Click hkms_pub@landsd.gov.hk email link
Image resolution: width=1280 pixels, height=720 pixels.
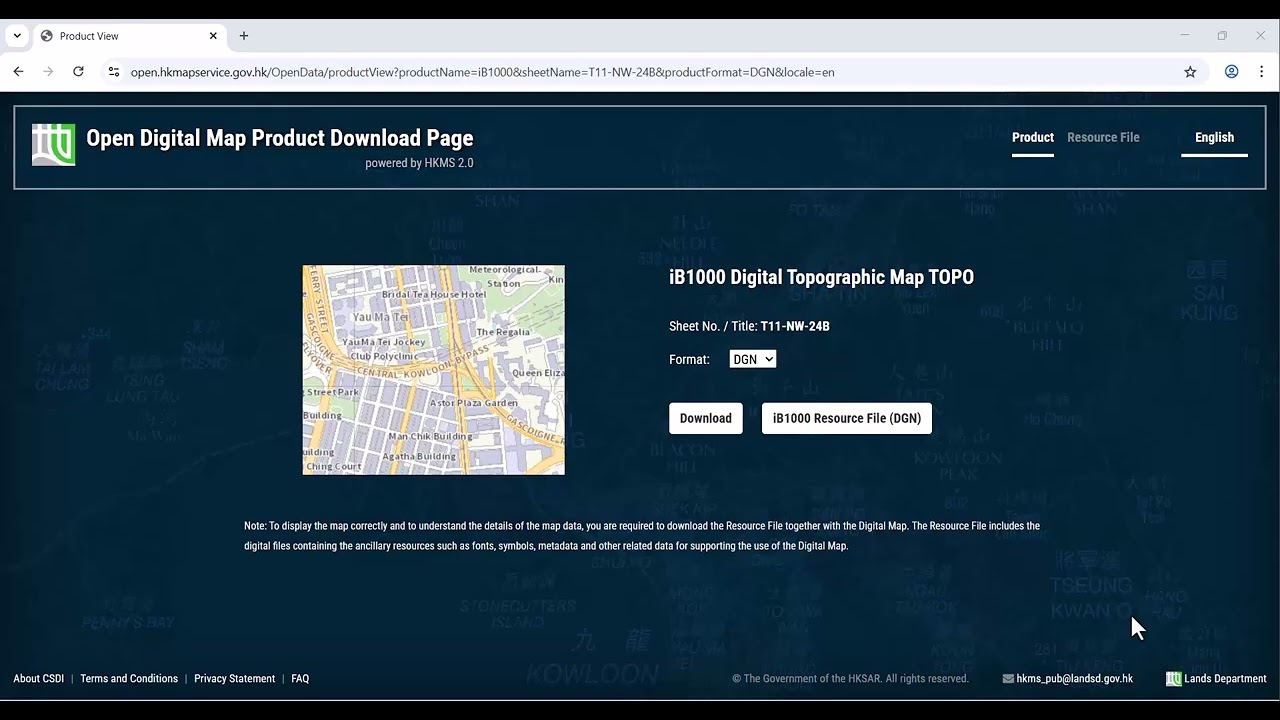[1074, 679]
